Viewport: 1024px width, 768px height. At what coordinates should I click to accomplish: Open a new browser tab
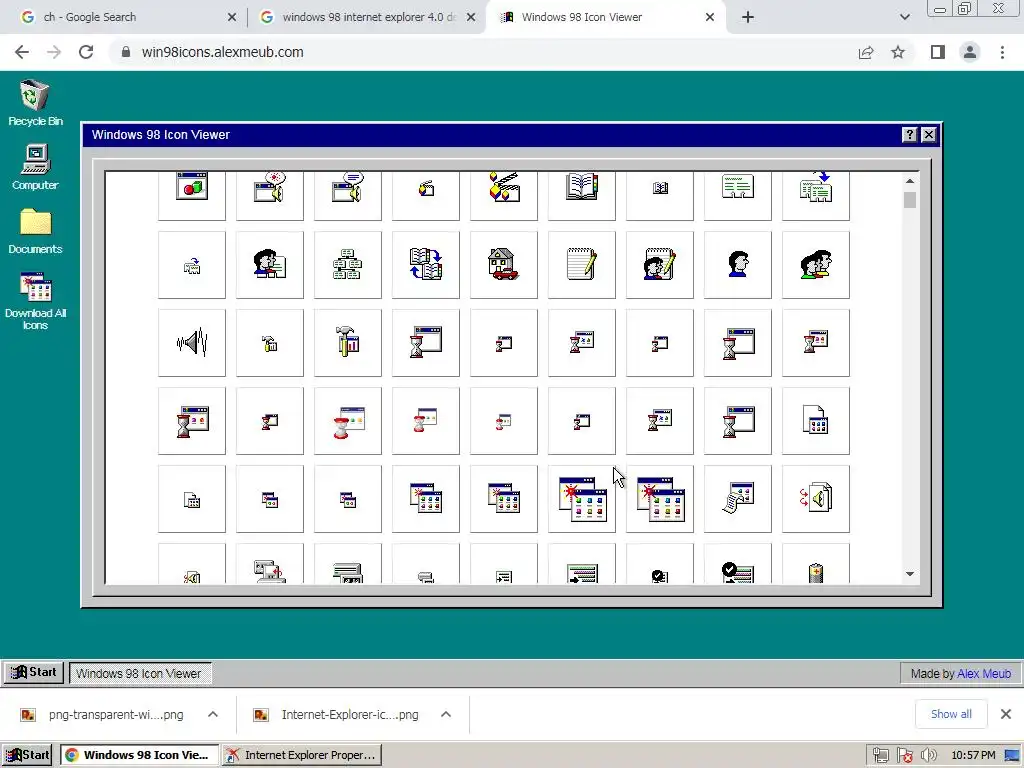[x=748, y=17]
